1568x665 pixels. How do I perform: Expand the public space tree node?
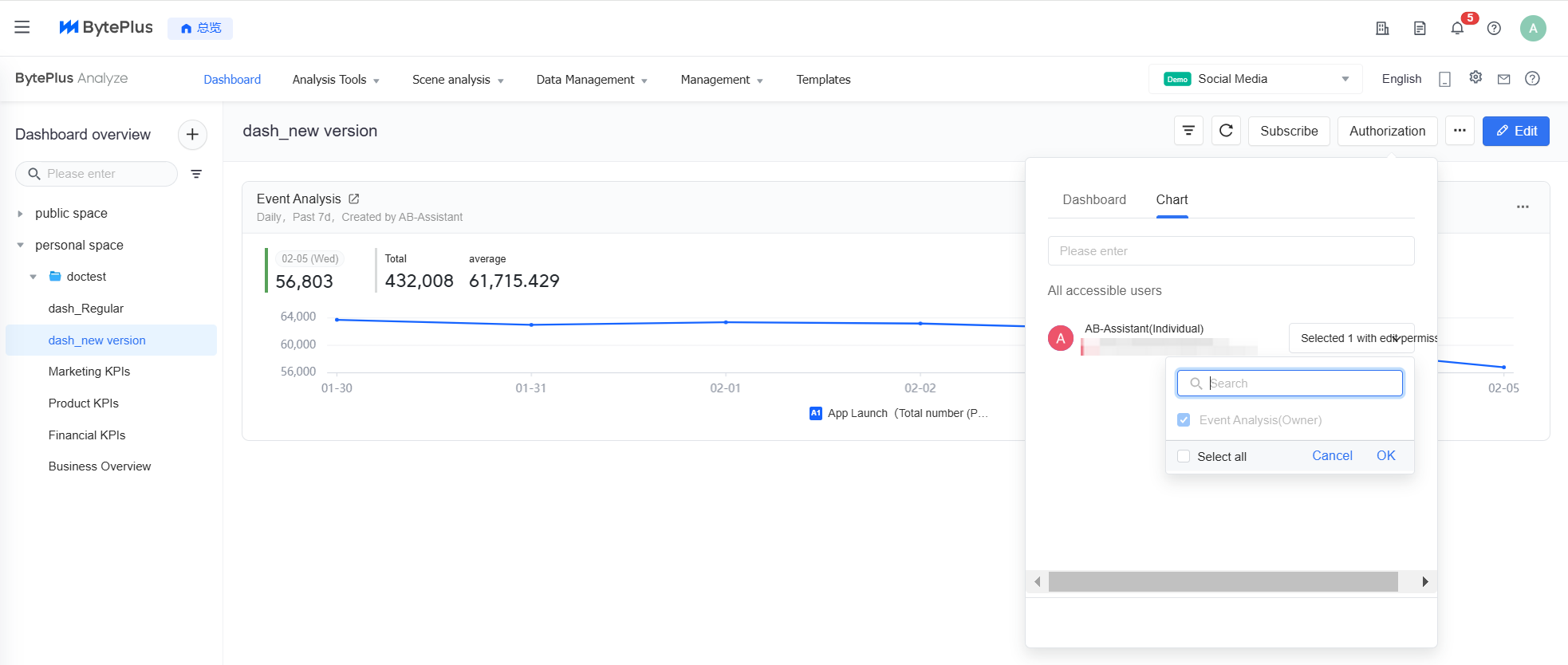point(21,214)
